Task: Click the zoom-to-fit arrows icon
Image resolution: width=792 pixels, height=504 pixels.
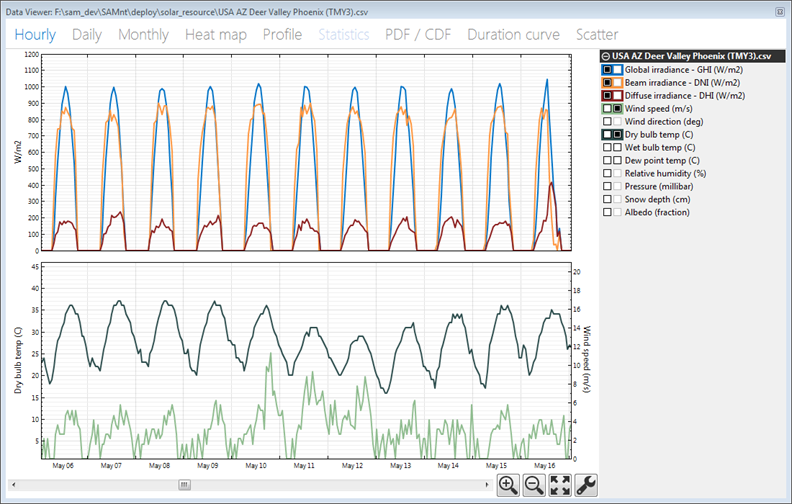Action: [x=560, y=486]
